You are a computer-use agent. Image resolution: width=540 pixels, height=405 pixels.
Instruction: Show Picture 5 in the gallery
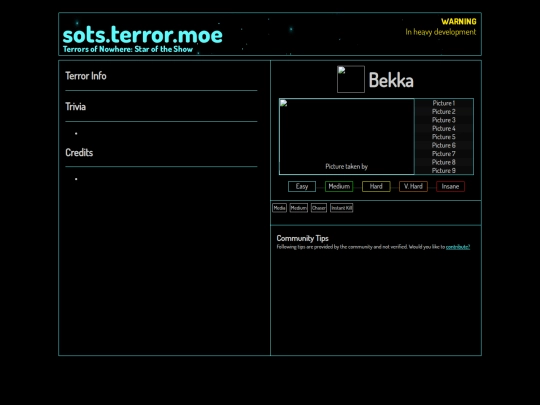click(x=444, y=137)
